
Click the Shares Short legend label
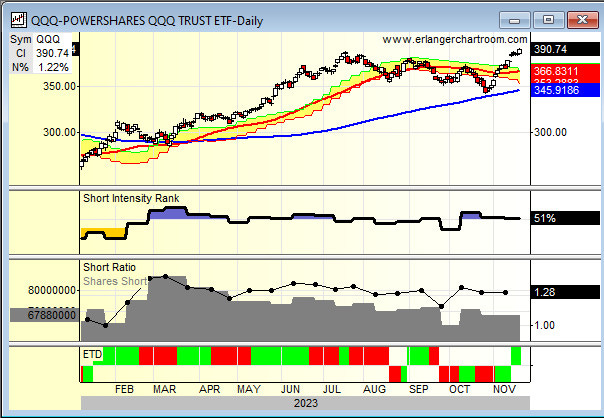pos(115,281)
